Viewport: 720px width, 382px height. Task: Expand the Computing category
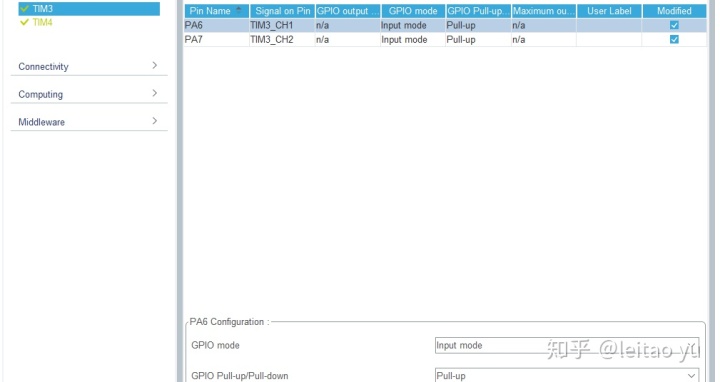[89, 94]
